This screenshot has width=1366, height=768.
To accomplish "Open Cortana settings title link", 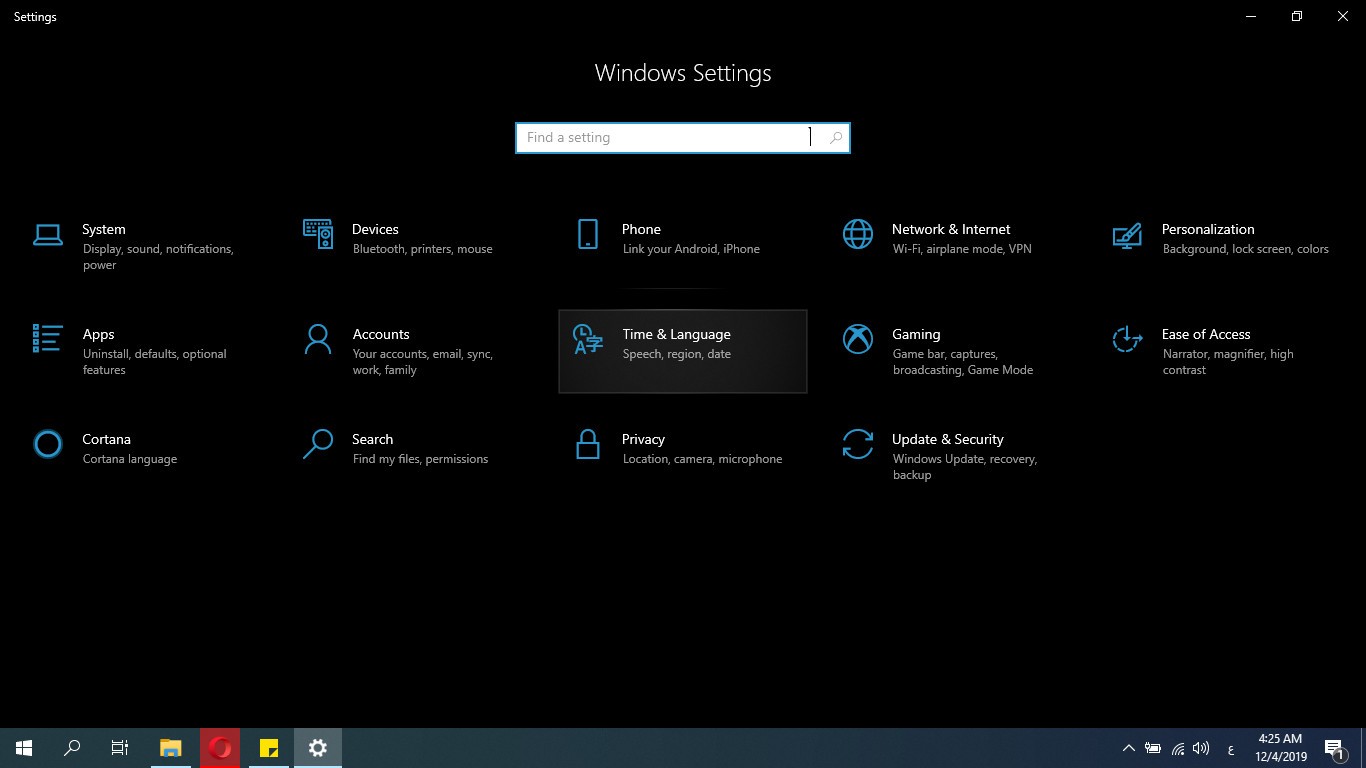I will [106, 439].
